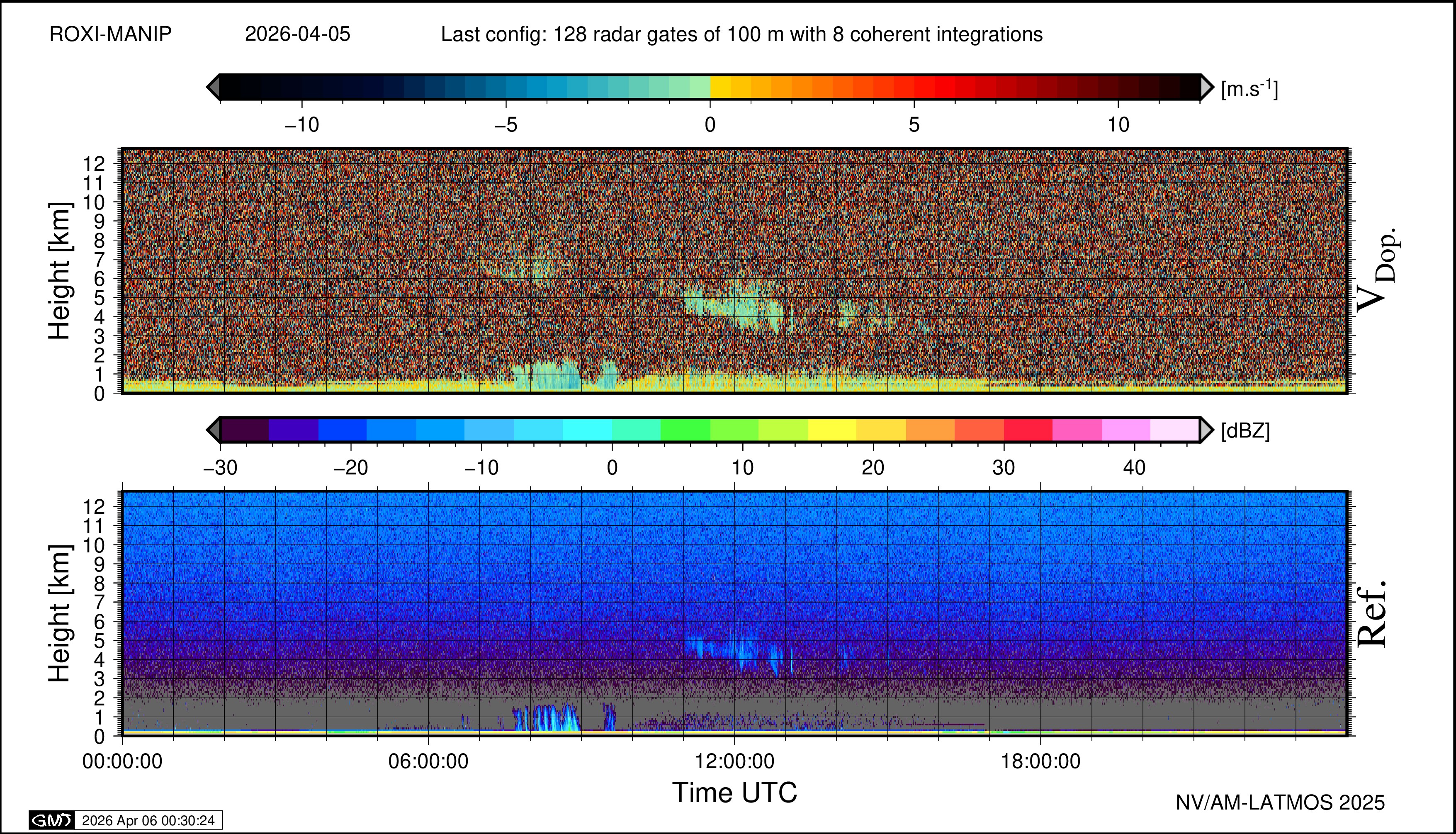1456x834 pixels.
Task: Click the 06:00:00 time axis label
Action: click(x=428, y=761)
